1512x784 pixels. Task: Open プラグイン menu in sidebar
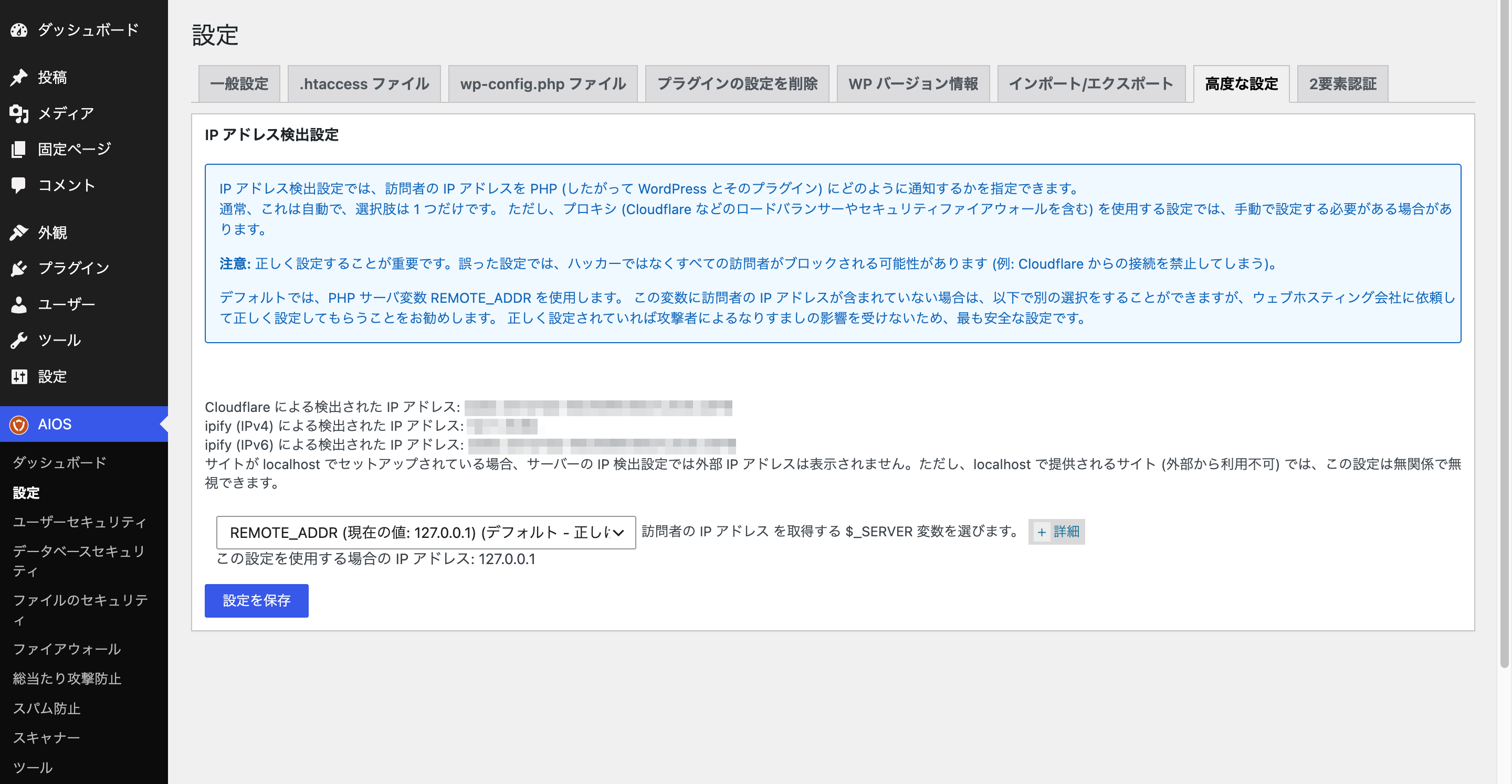(84, 268)
